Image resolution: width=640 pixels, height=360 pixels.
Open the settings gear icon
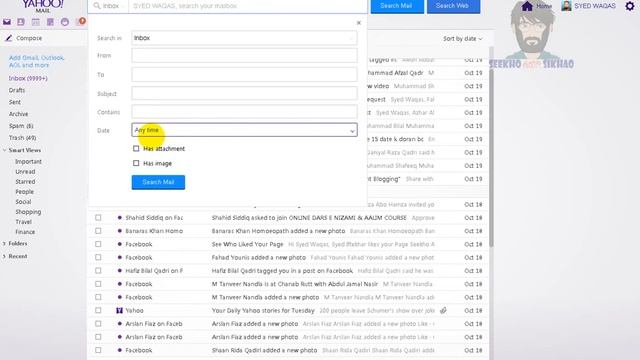630,6
